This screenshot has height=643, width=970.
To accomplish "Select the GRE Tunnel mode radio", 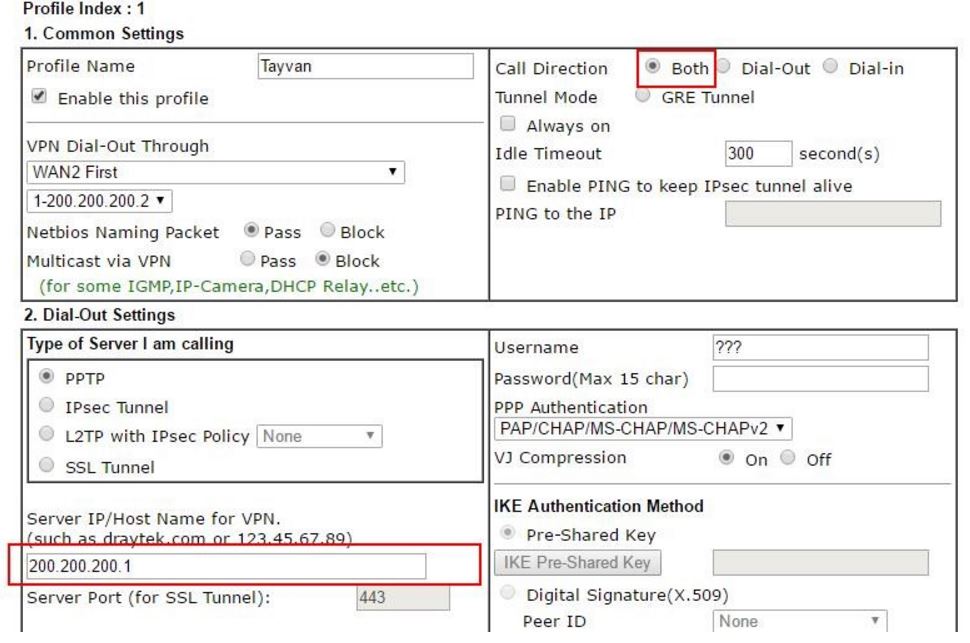I will (642, 97).
